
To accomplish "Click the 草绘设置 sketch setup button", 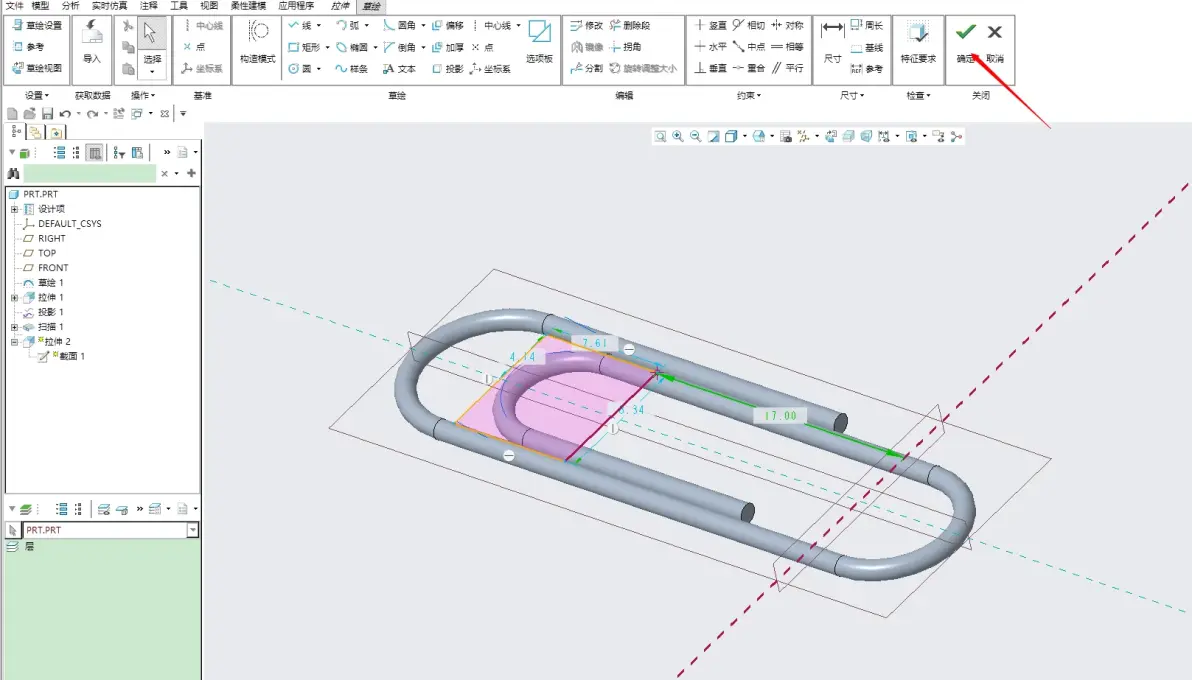I will (x=37, y=25).
